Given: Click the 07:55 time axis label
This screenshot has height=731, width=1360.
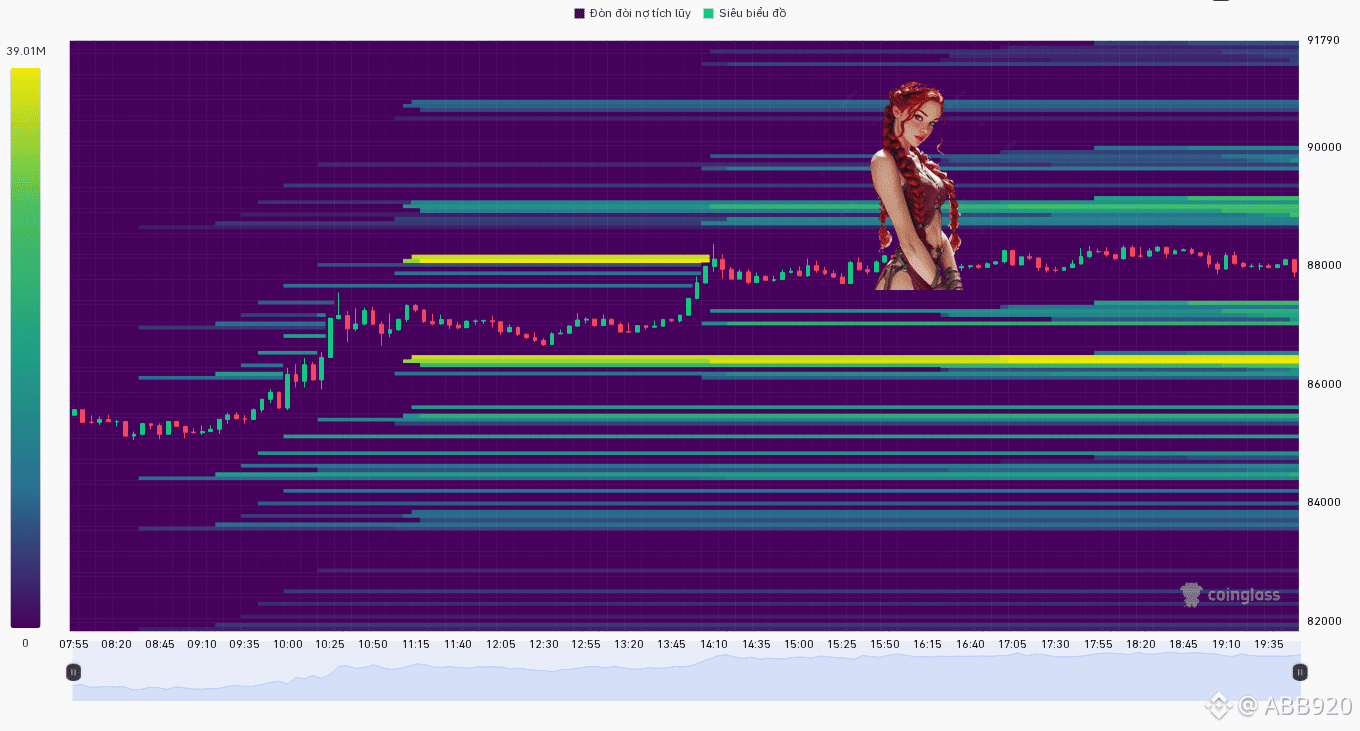Looking at the screenshot, I should [74, 645].
